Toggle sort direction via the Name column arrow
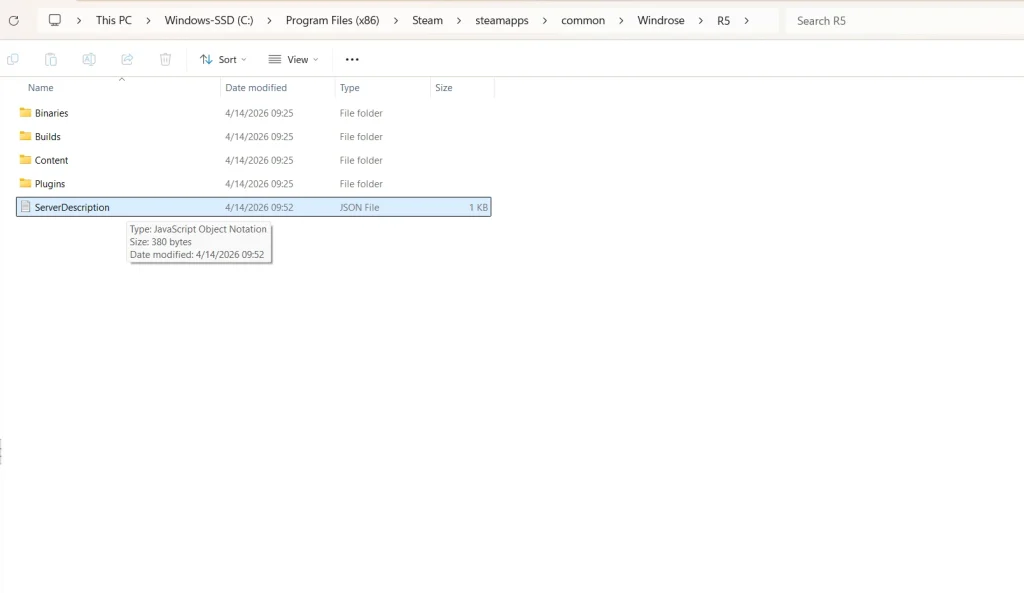The height and width of the screenshot is (593, 1024). click(x=122, y=79)
